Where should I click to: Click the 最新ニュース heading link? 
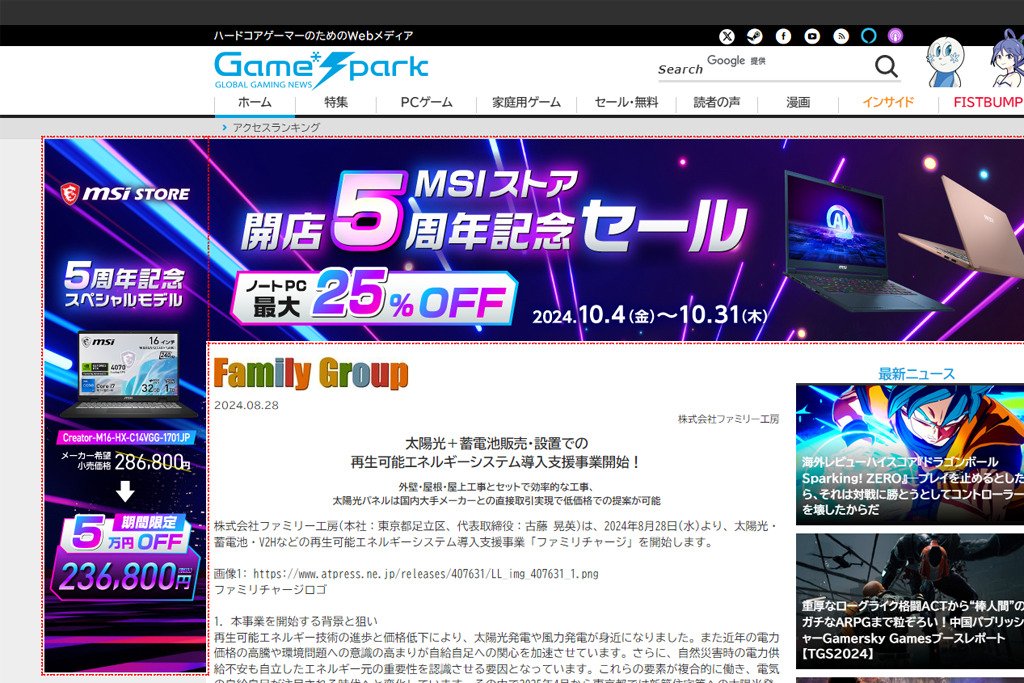916,374
